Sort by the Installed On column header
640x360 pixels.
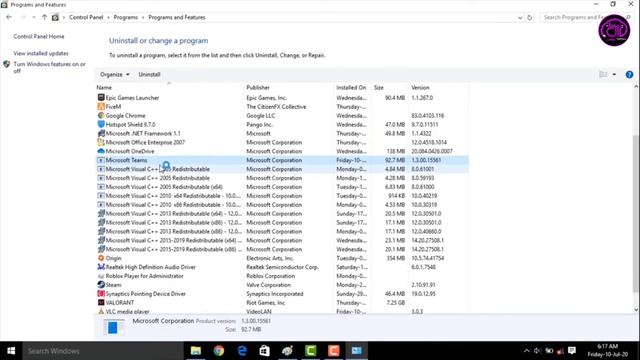(x=352, y=87)
